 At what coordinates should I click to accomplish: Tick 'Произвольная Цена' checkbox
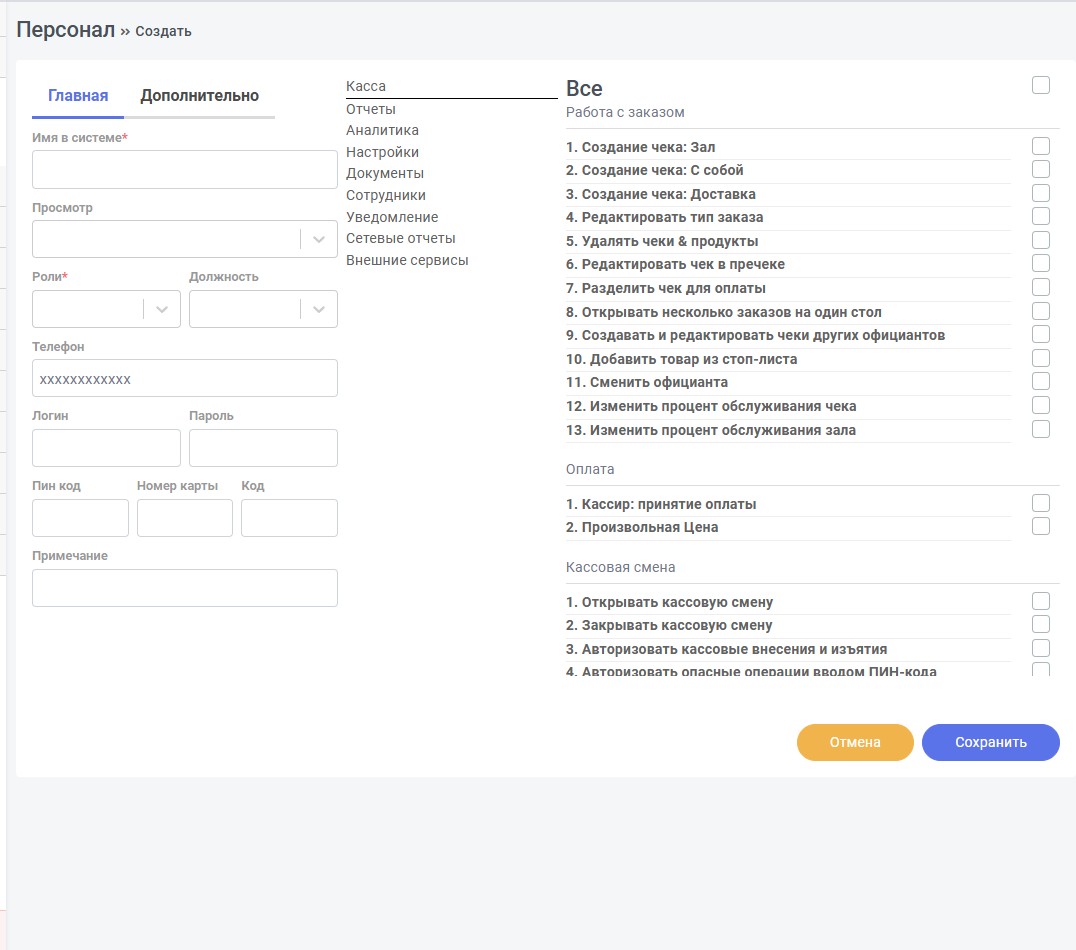(1040, 526)
